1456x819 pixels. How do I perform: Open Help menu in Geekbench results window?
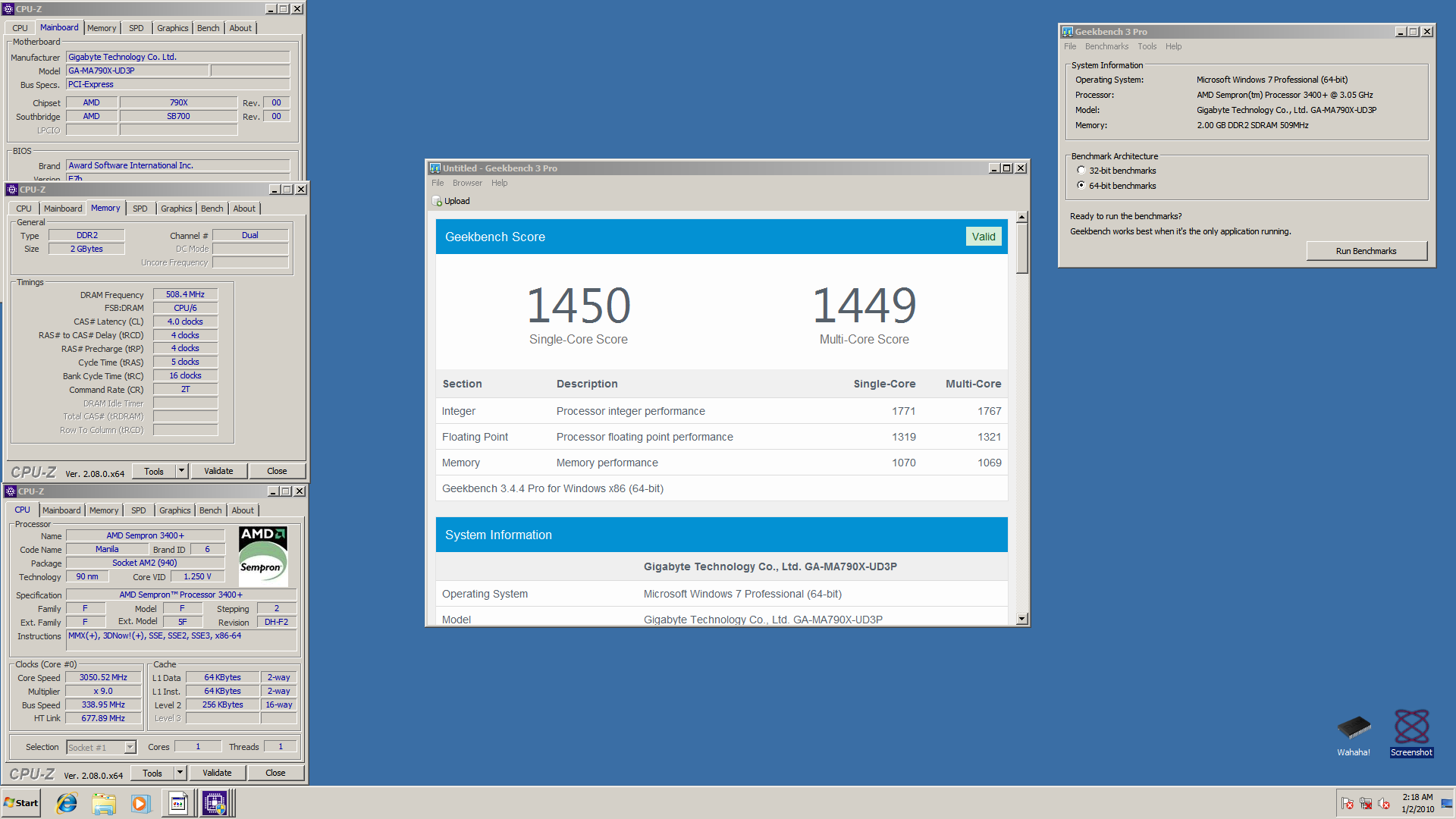(499, 183)
